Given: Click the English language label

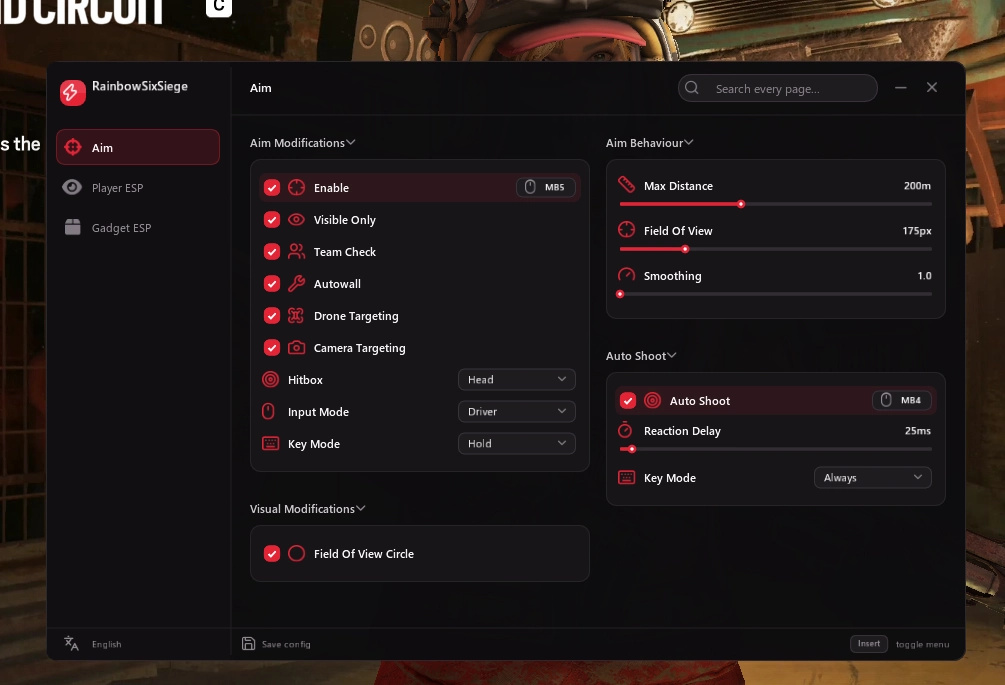Looking at the screenshot, I should pos(106,644).
